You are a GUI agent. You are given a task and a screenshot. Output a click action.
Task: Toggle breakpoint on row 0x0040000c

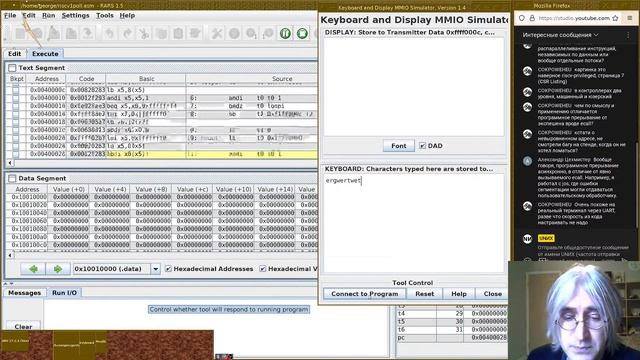point(16,90)
